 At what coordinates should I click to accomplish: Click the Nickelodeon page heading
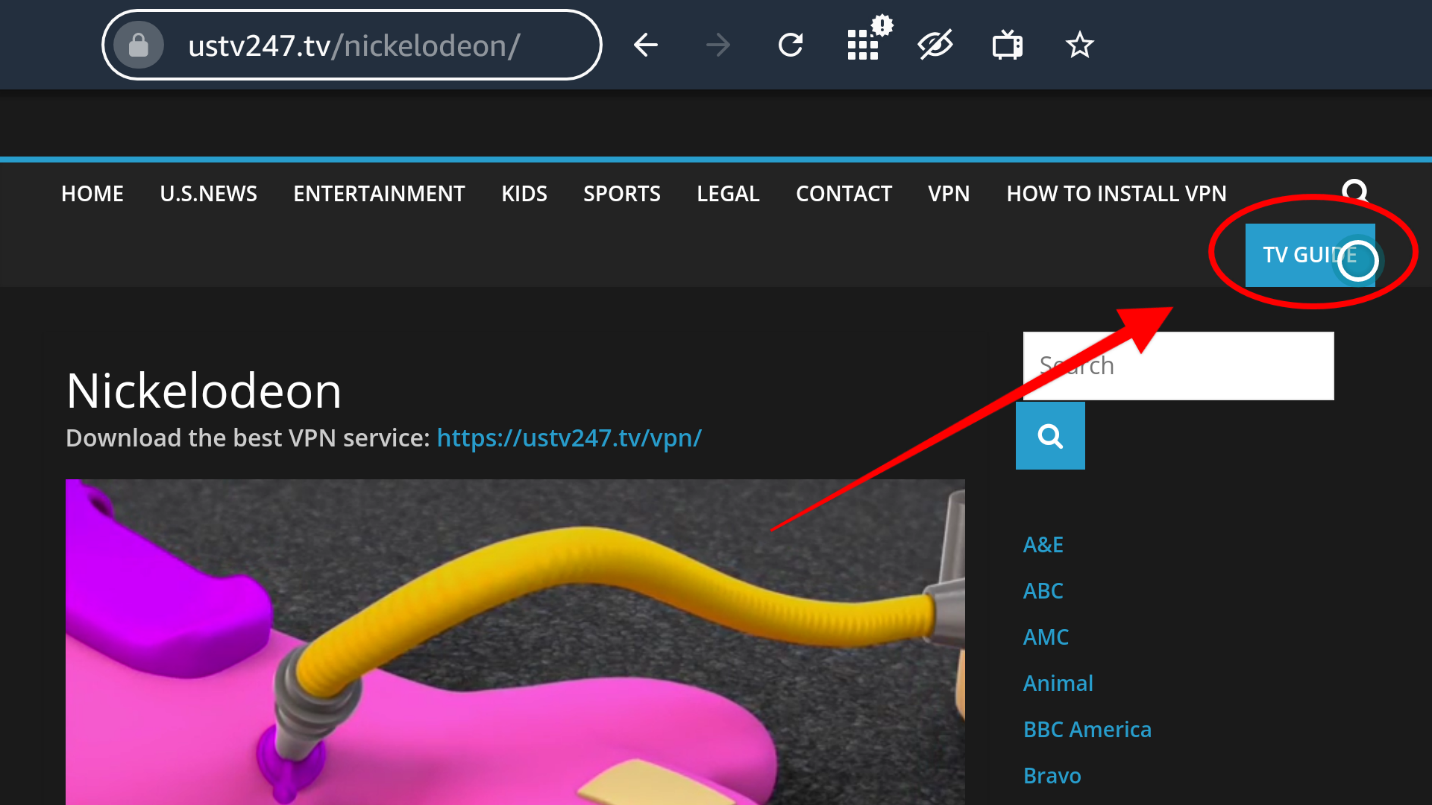(204, 391)
